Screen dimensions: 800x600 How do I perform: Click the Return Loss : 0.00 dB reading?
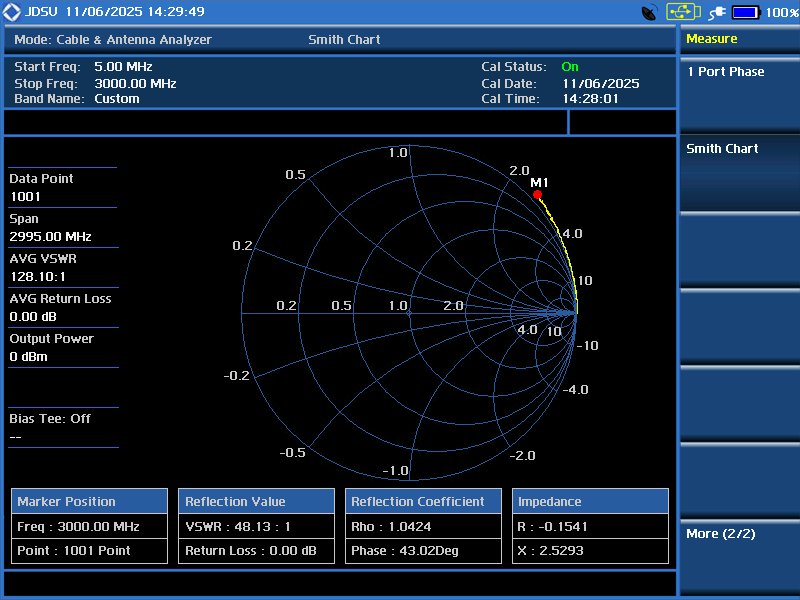[256, 551]
